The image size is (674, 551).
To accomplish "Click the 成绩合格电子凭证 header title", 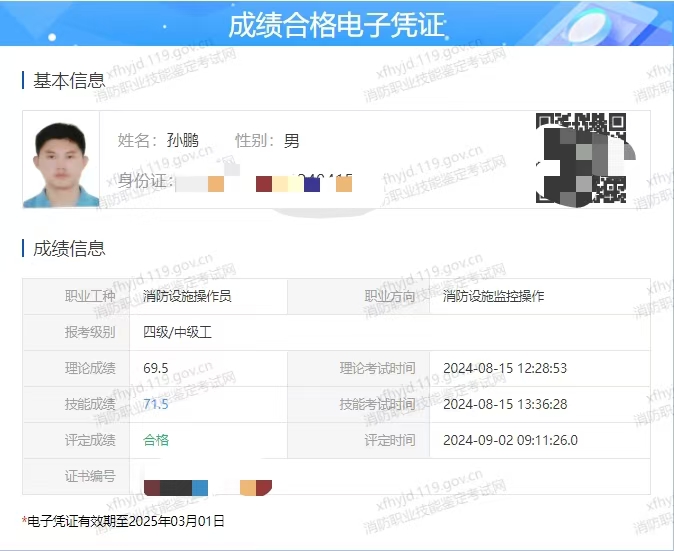I will click(x=336, y=25).
